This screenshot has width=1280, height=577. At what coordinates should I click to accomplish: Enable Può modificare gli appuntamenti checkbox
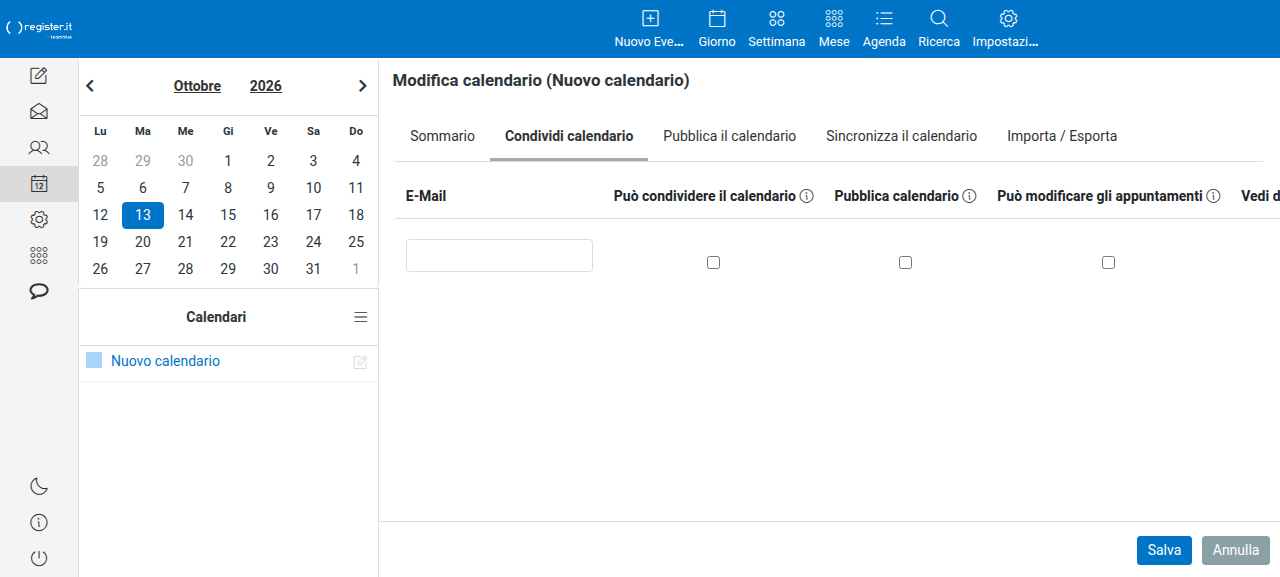coord(1109,262)
